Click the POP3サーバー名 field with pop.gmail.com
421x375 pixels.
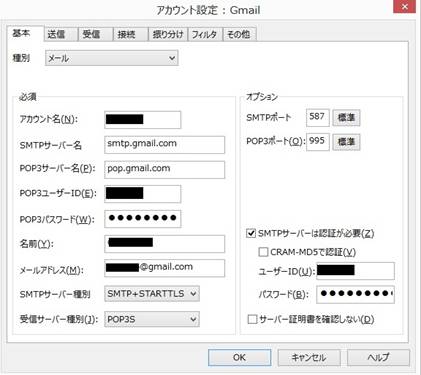point(165,169)
